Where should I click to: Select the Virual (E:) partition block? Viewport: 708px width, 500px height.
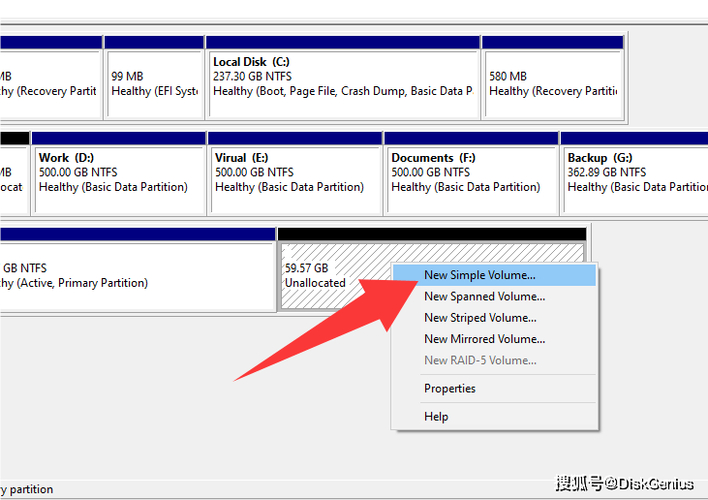pyautogui.click(x=295, y=173)
